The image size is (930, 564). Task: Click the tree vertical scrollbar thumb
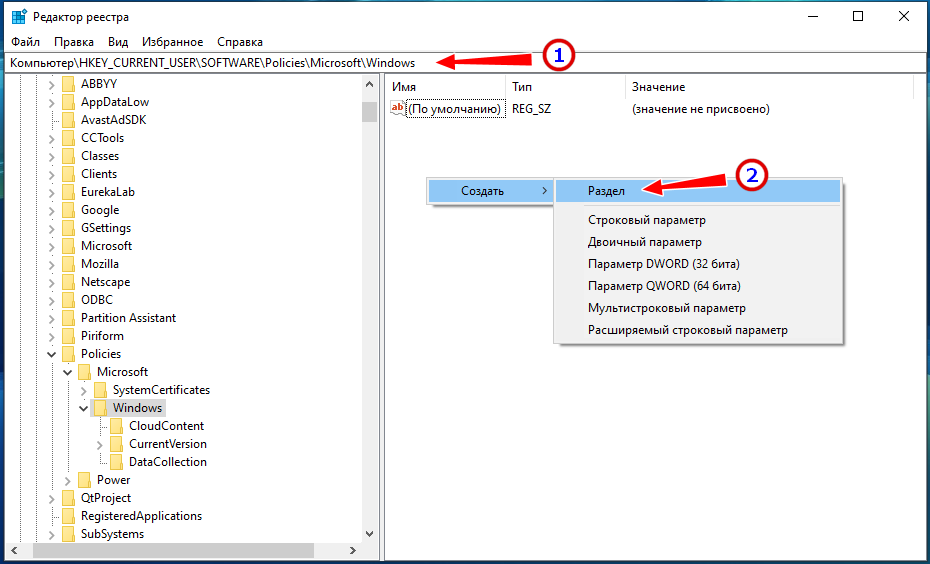pyautogui.click(x=370, y=111)
